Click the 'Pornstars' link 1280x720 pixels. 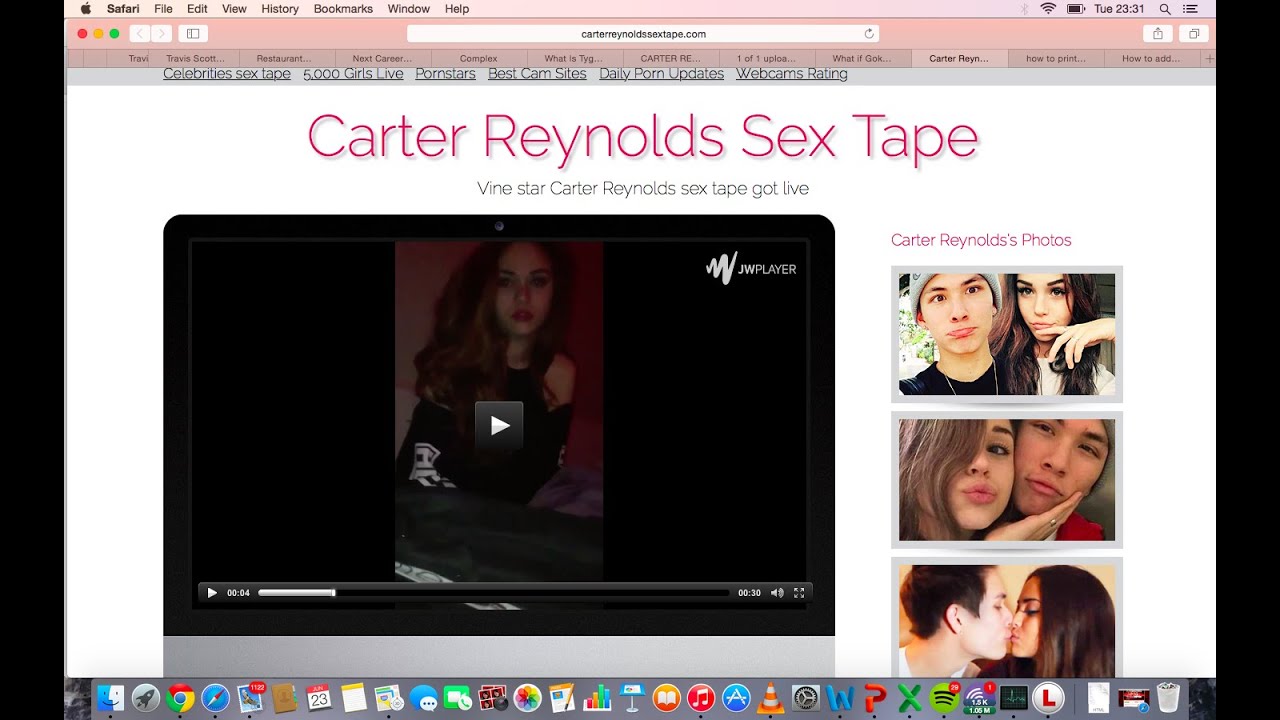pos(445,74)
